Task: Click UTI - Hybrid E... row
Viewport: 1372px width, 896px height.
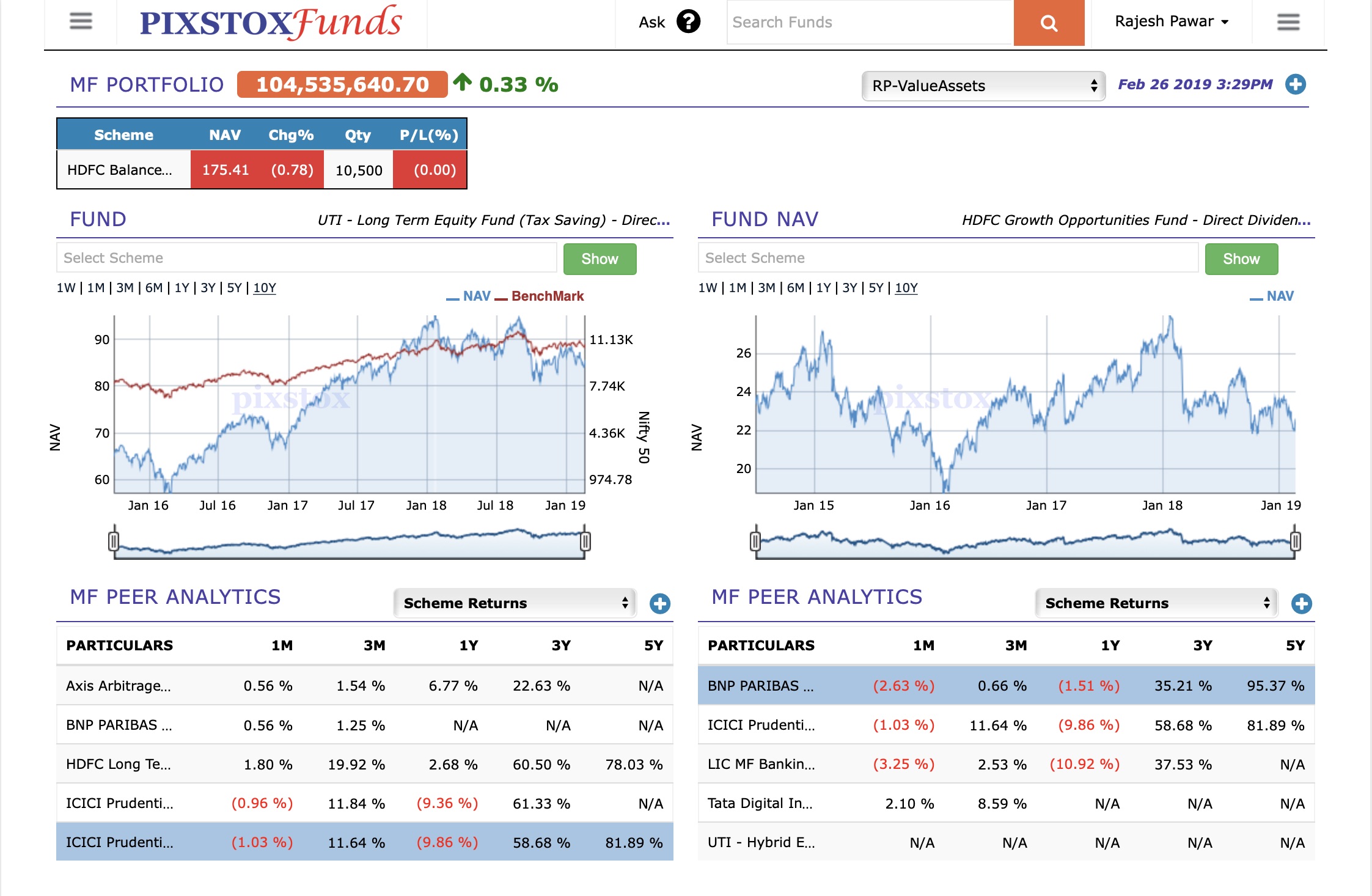Action: click(x=1007, y=842)
